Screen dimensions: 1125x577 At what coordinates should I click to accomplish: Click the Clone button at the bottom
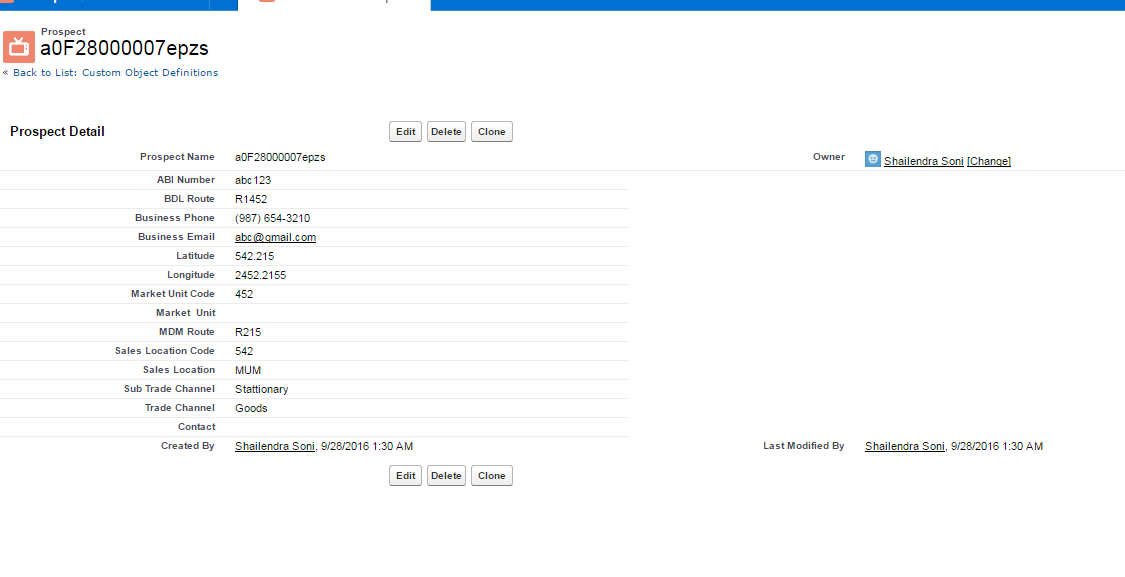491,475
